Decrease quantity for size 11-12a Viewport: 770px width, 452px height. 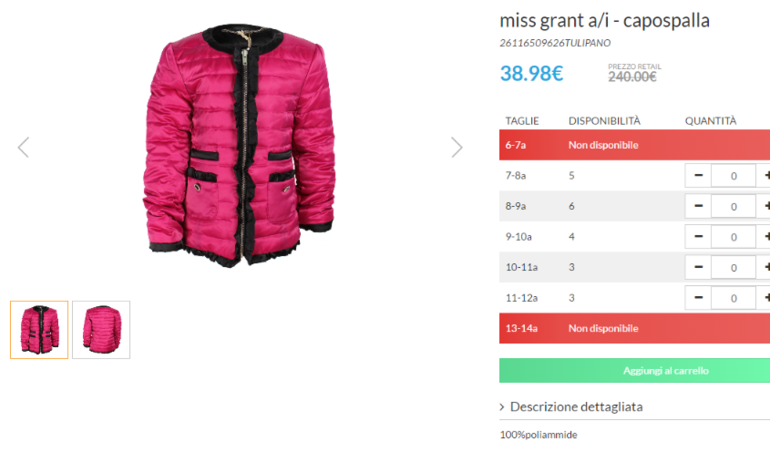698,298
